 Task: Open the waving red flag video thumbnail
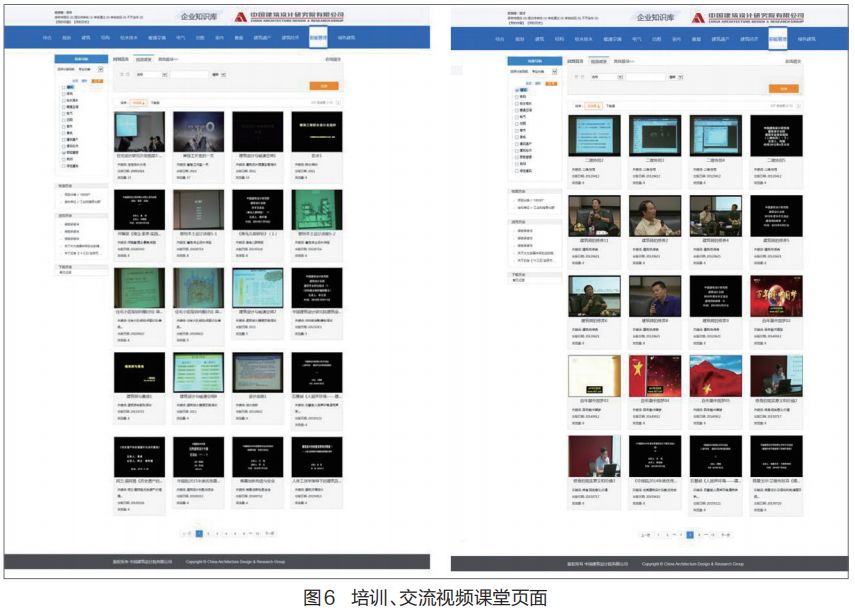pos(715,376)
